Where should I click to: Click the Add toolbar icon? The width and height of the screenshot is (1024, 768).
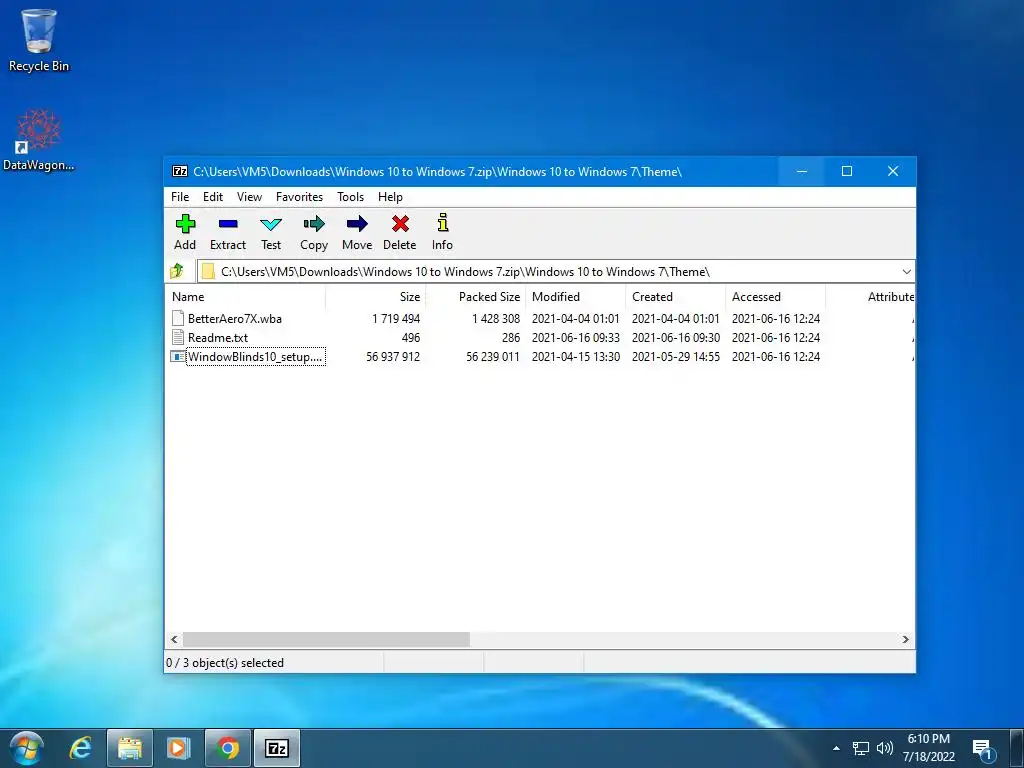click(x=185, y=224)
